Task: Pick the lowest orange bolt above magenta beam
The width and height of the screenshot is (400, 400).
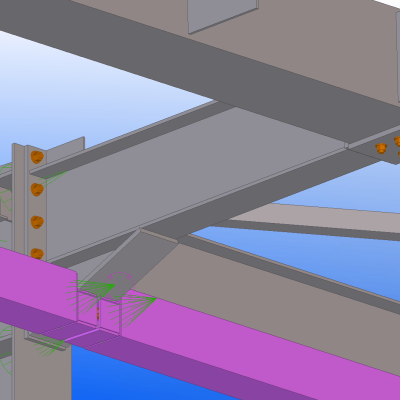Action: point(37,254)
